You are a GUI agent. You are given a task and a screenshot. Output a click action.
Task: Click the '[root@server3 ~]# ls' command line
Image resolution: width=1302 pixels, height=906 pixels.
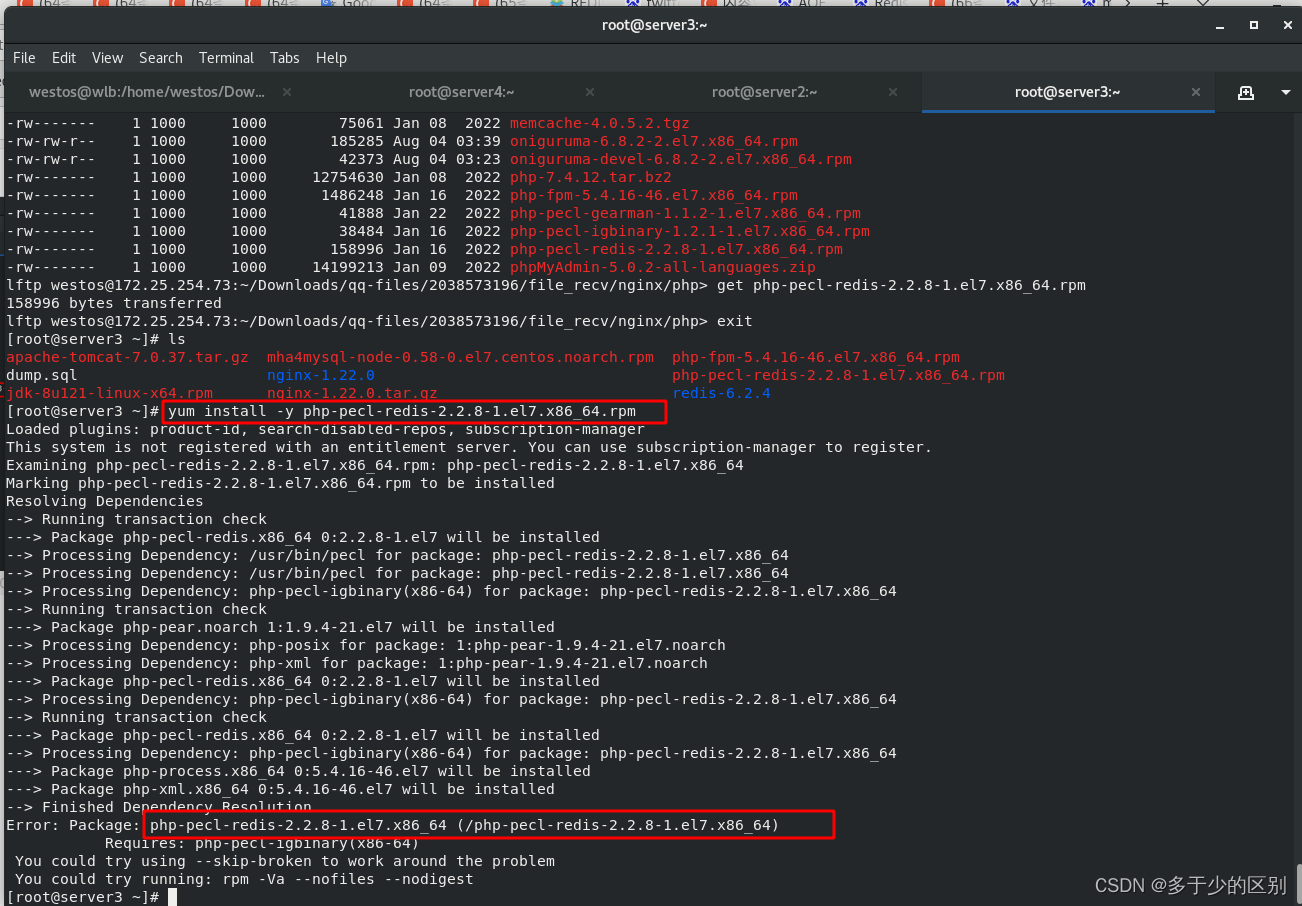(96, 339)
